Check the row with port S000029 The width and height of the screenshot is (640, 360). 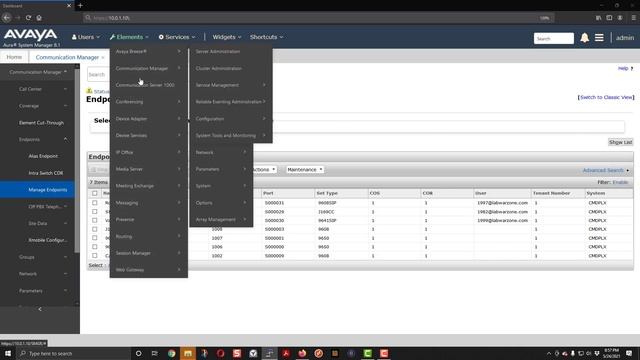(x=95, y=211)
